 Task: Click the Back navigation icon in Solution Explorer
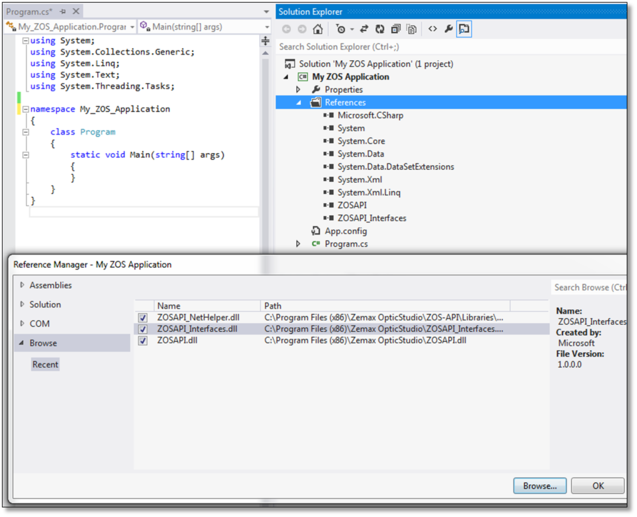click(286, 29)
